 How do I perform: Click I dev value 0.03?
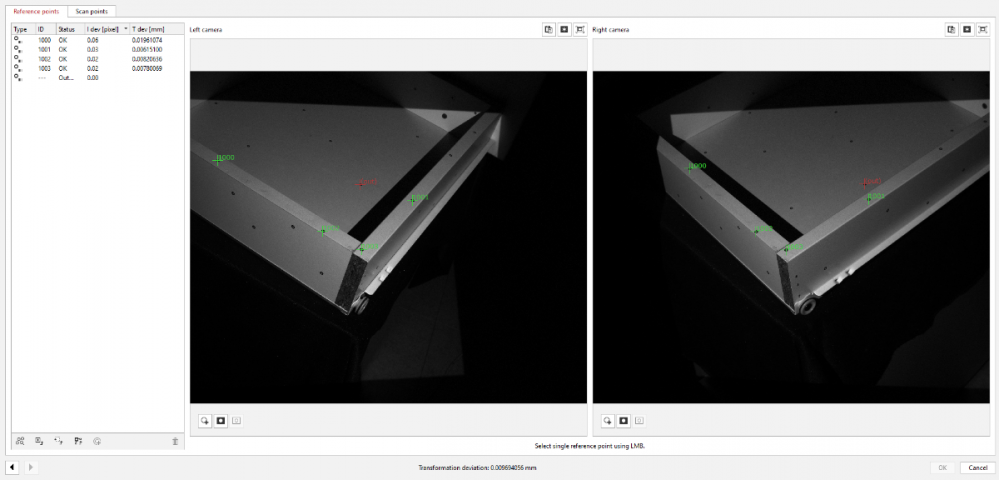[x=92, y=49]
